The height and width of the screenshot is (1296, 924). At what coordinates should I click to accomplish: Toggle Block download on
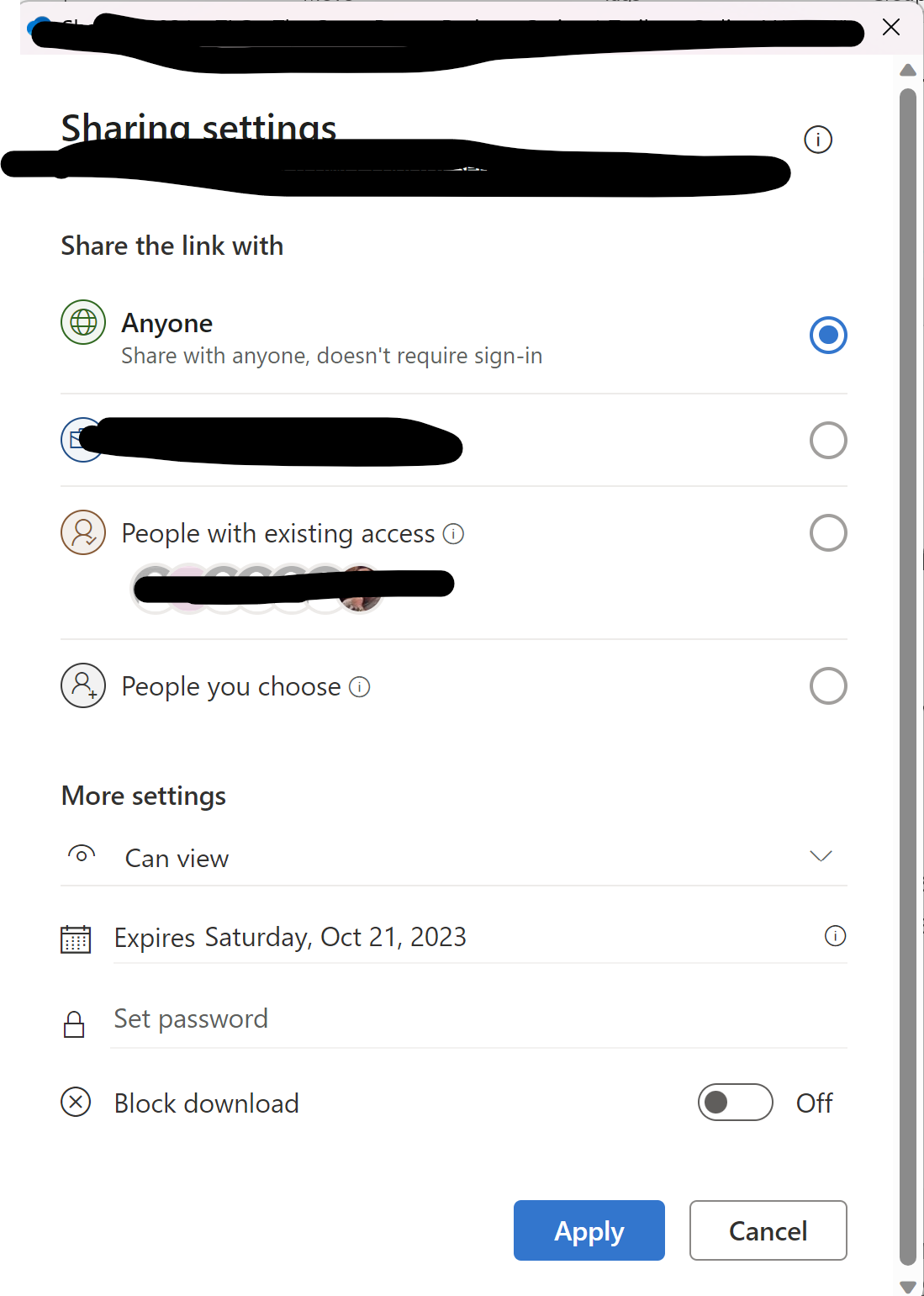pos(735,1102)
